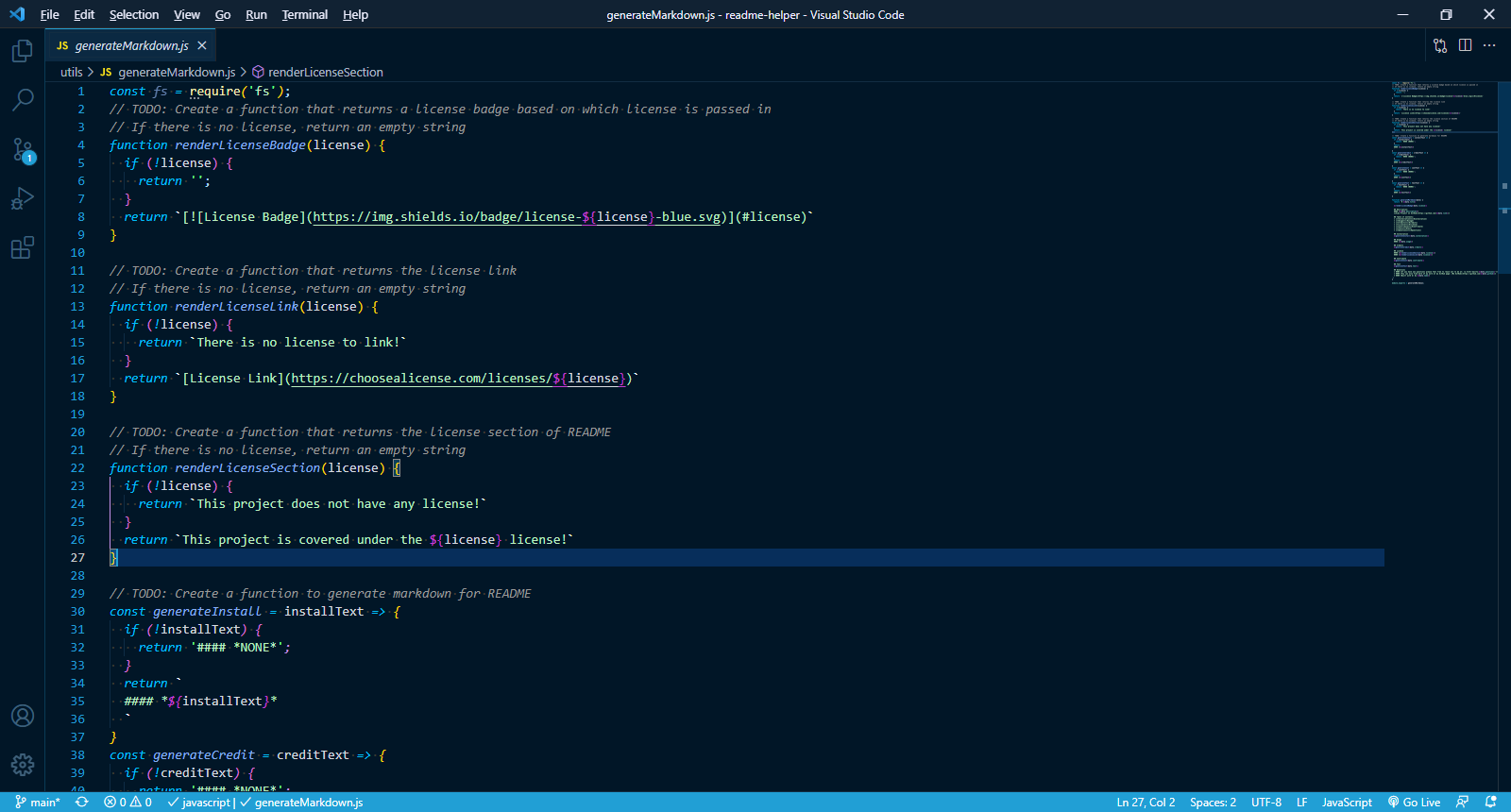Open Source Control view with 1 change
The image size is (1511, 812).
23,149
